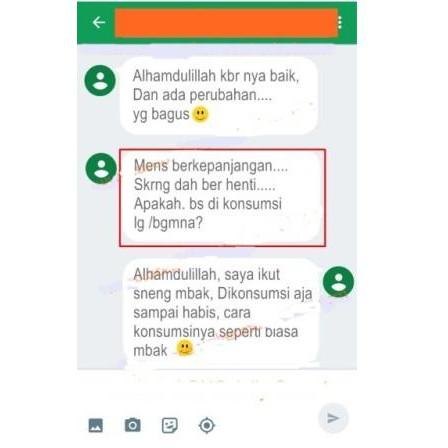Tap the avatar beside "Alhamdulillah kbr nya baik" message
The height and width of the screenshot is (448, 448).
[100, 81]
